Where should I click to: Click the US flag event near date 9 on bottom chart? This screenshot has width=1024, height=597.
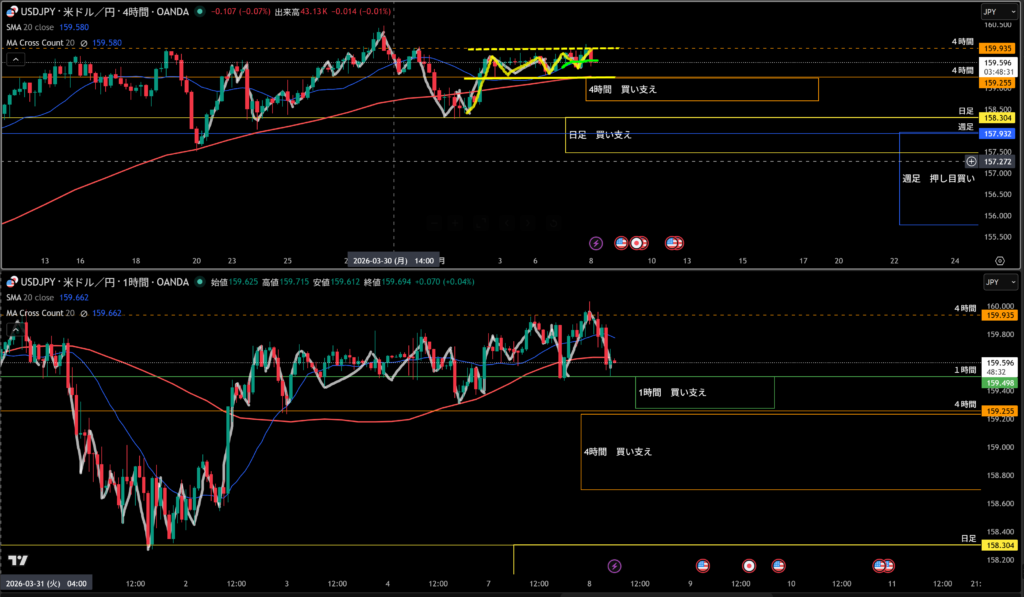702,565
